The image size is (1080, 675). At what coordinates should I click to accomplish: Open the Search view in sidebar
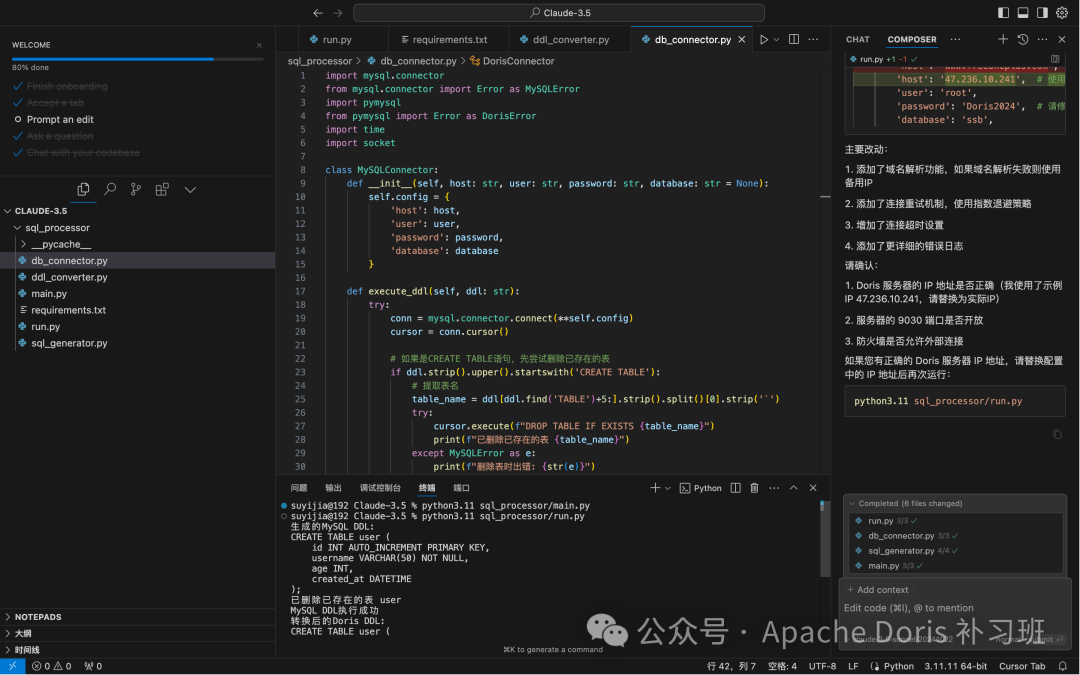(x=110, y=189)
